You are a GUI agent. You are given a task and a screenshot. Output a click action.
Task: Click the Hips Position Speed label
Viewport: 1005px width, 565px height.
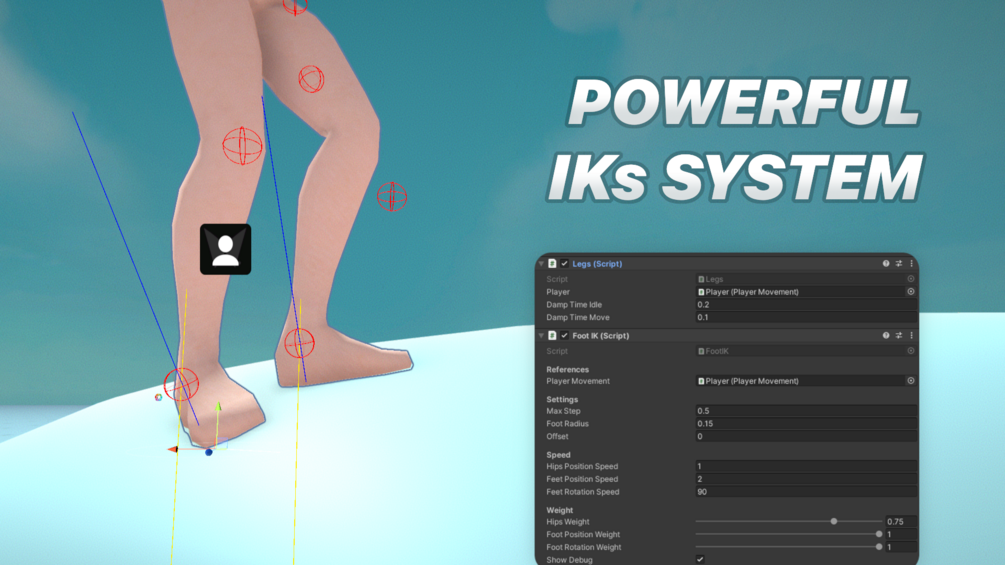pos(582,466)
